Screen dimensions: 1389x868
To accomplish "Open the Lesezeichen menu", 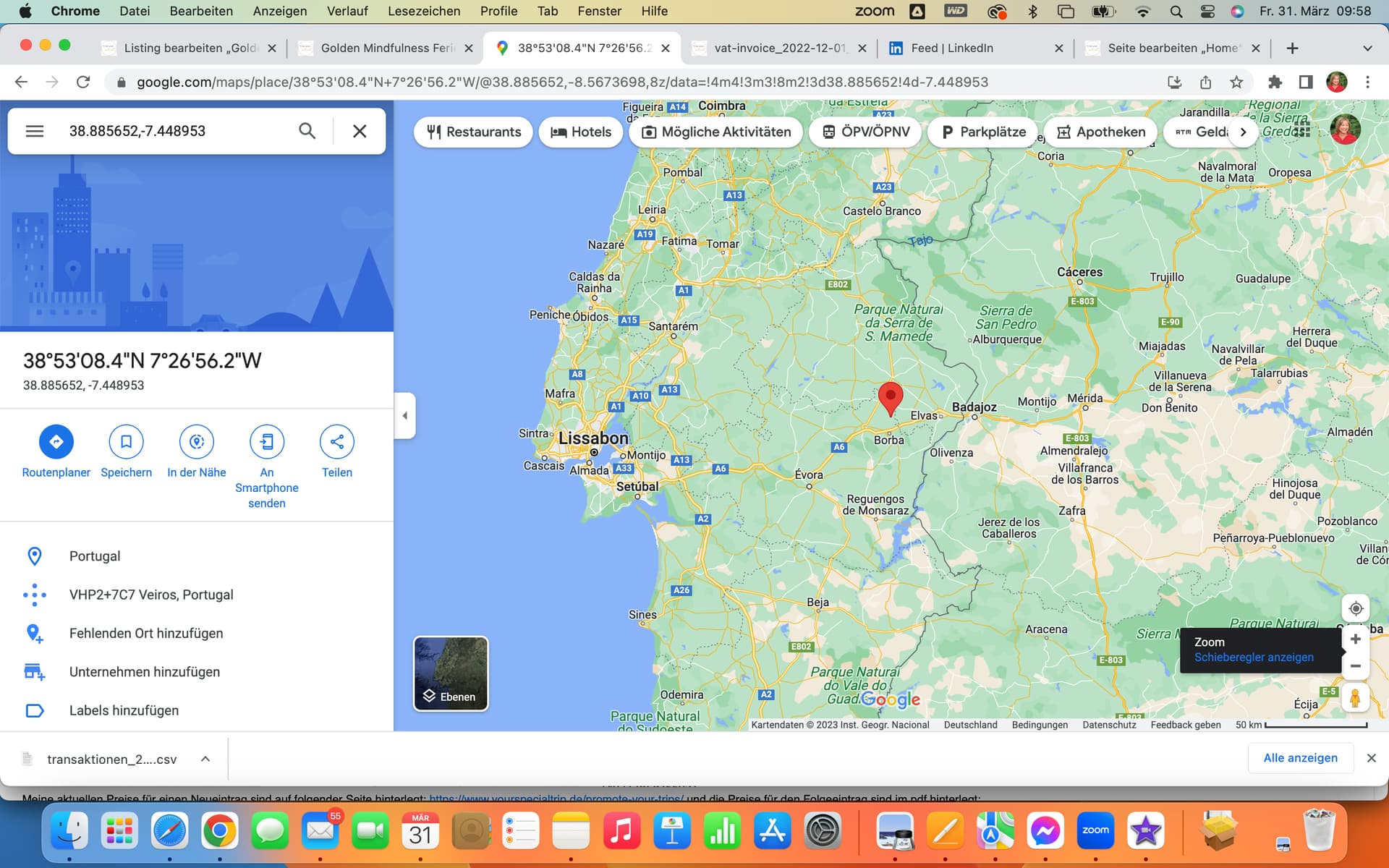I will (x=424, y=11).
